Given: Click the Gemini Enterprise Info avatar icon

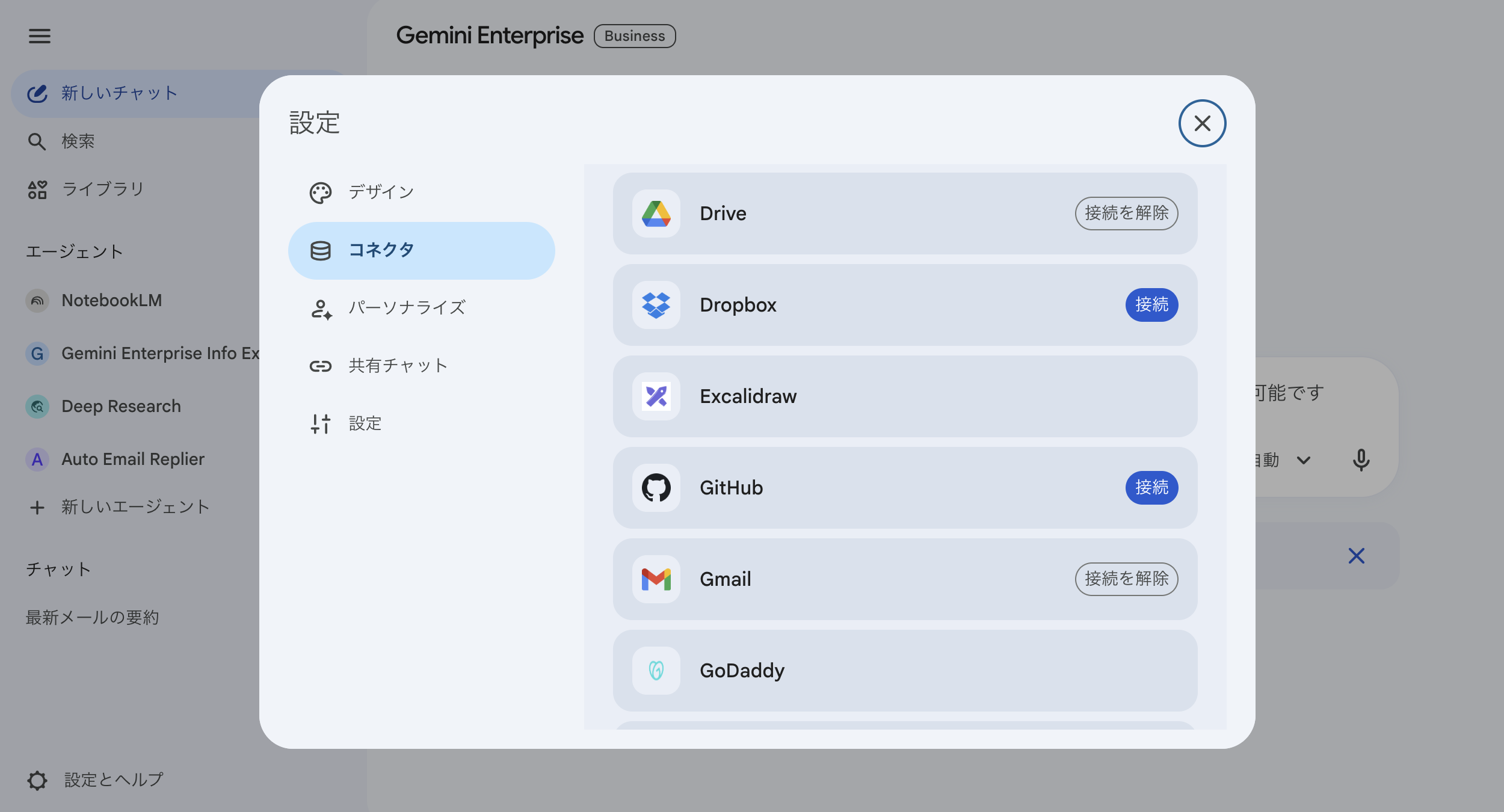Looking at the screenshot, I should click(x=37, y=354).
